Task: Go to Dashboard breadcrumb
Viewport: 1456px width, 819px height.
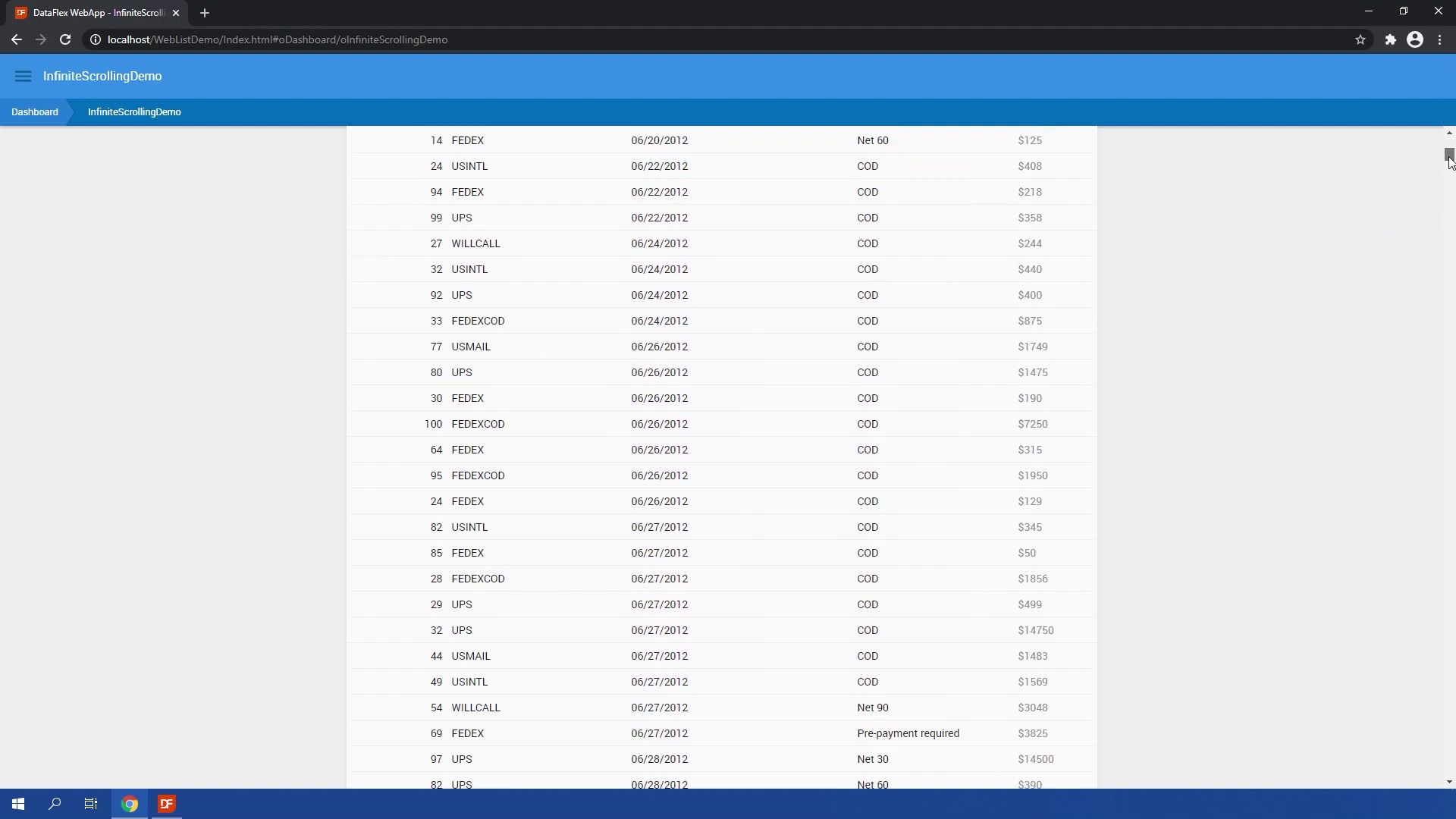Action: [35, 112]
